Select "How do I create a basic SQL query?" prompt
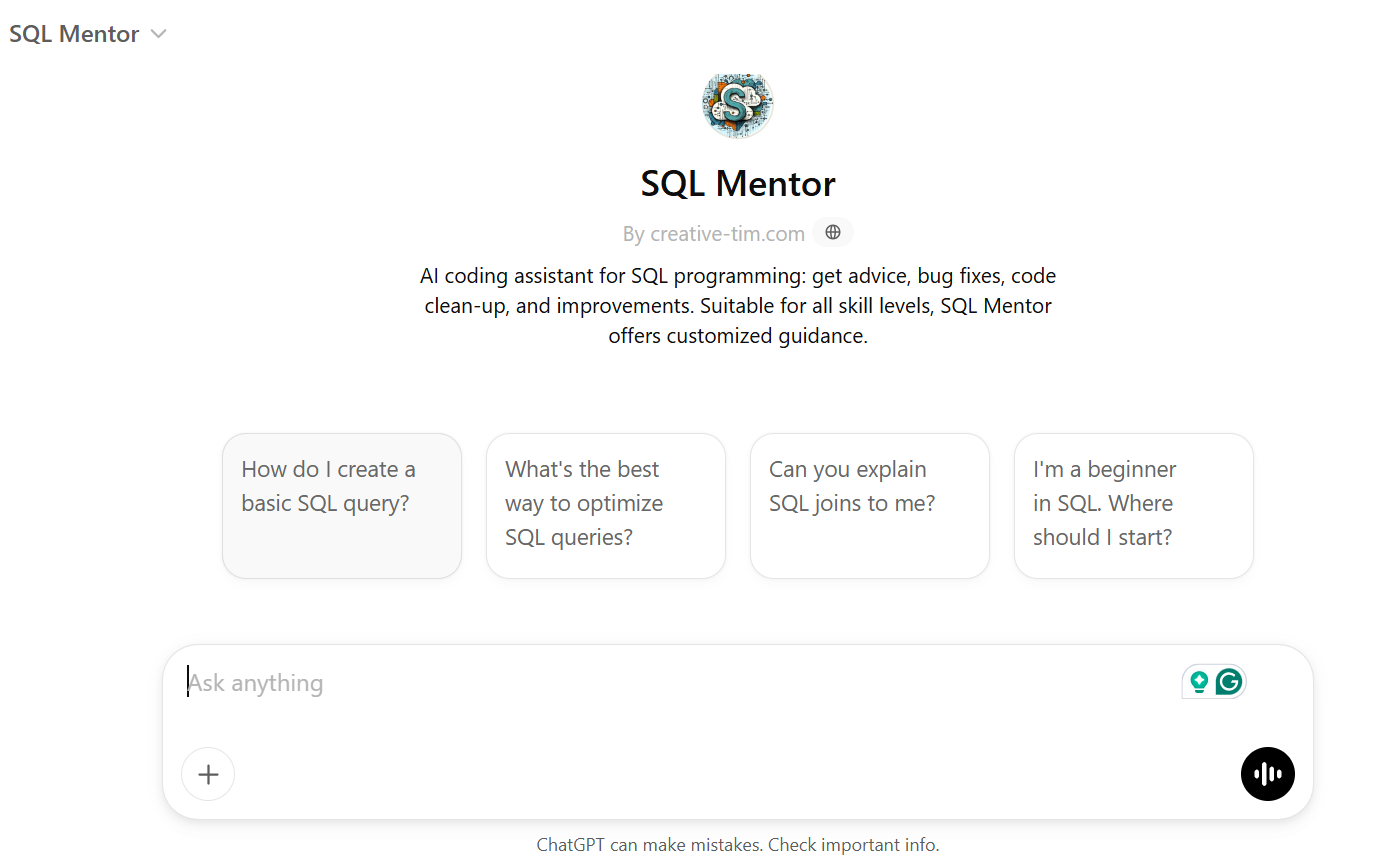 point(342,506)
